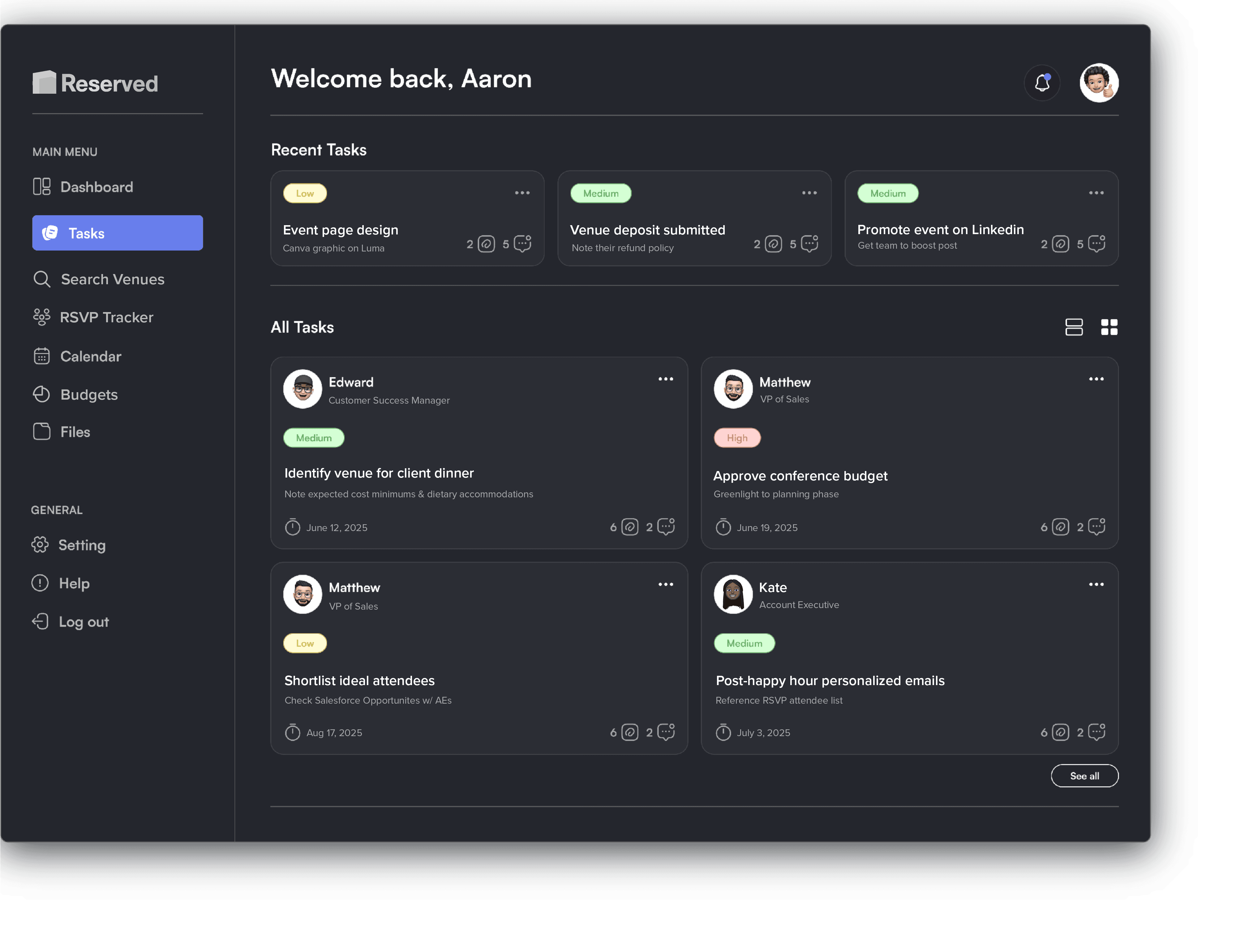Click comments icon on Identify venue task
The height and width of the screenshot is (952, 1236).
[x=666, y=527]
